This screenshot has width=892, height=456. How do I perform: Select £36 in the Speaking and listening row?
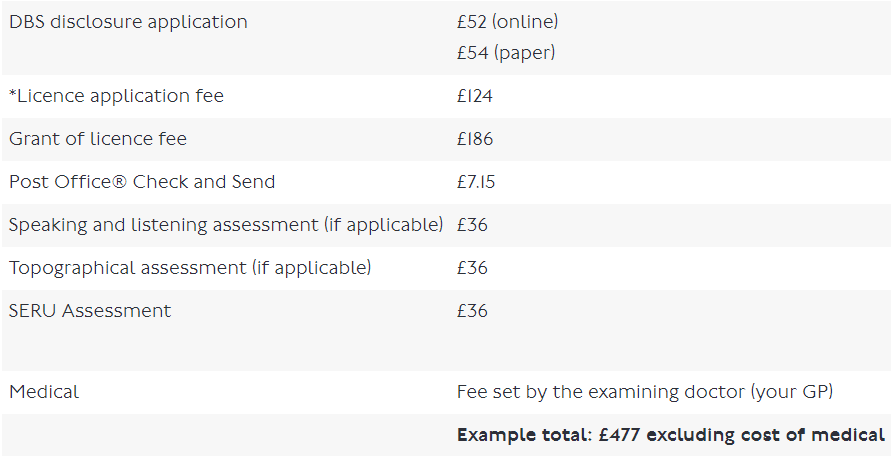(472, 225)
